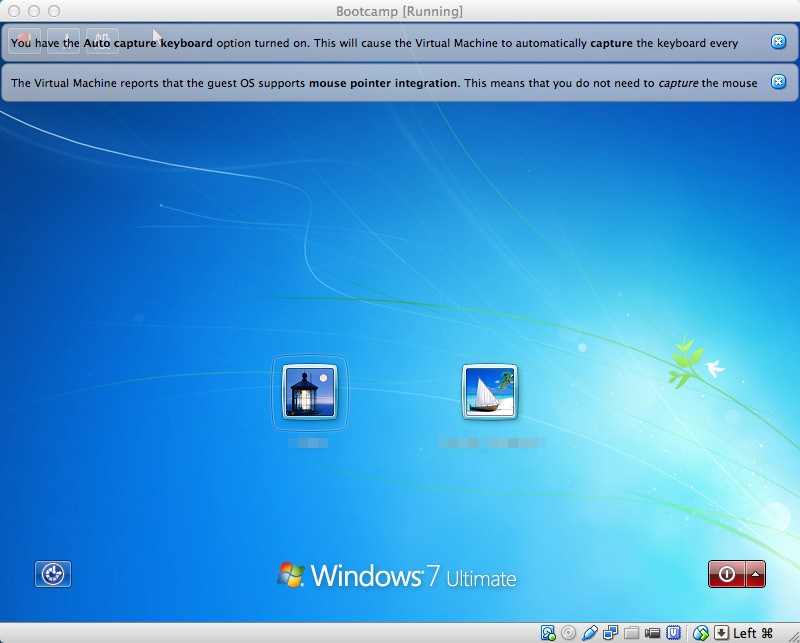Viewport: 800px width, 643px height.
Task: Click the network adapters indicator icon
Action: (610, 633)
